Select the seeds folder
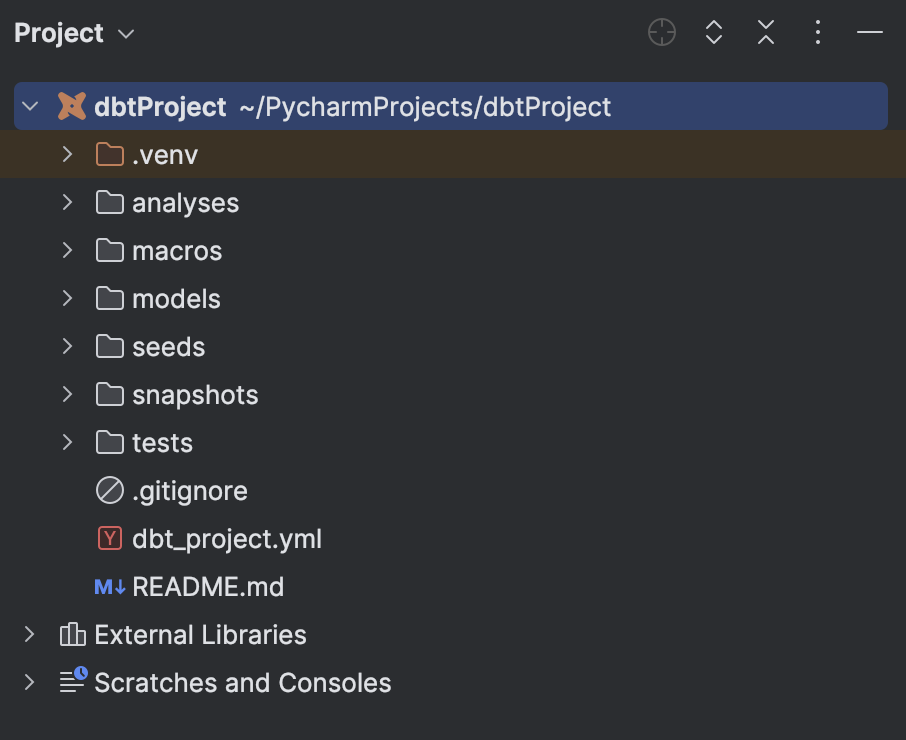This screenshot has height=740, width=906. [168, 346]
